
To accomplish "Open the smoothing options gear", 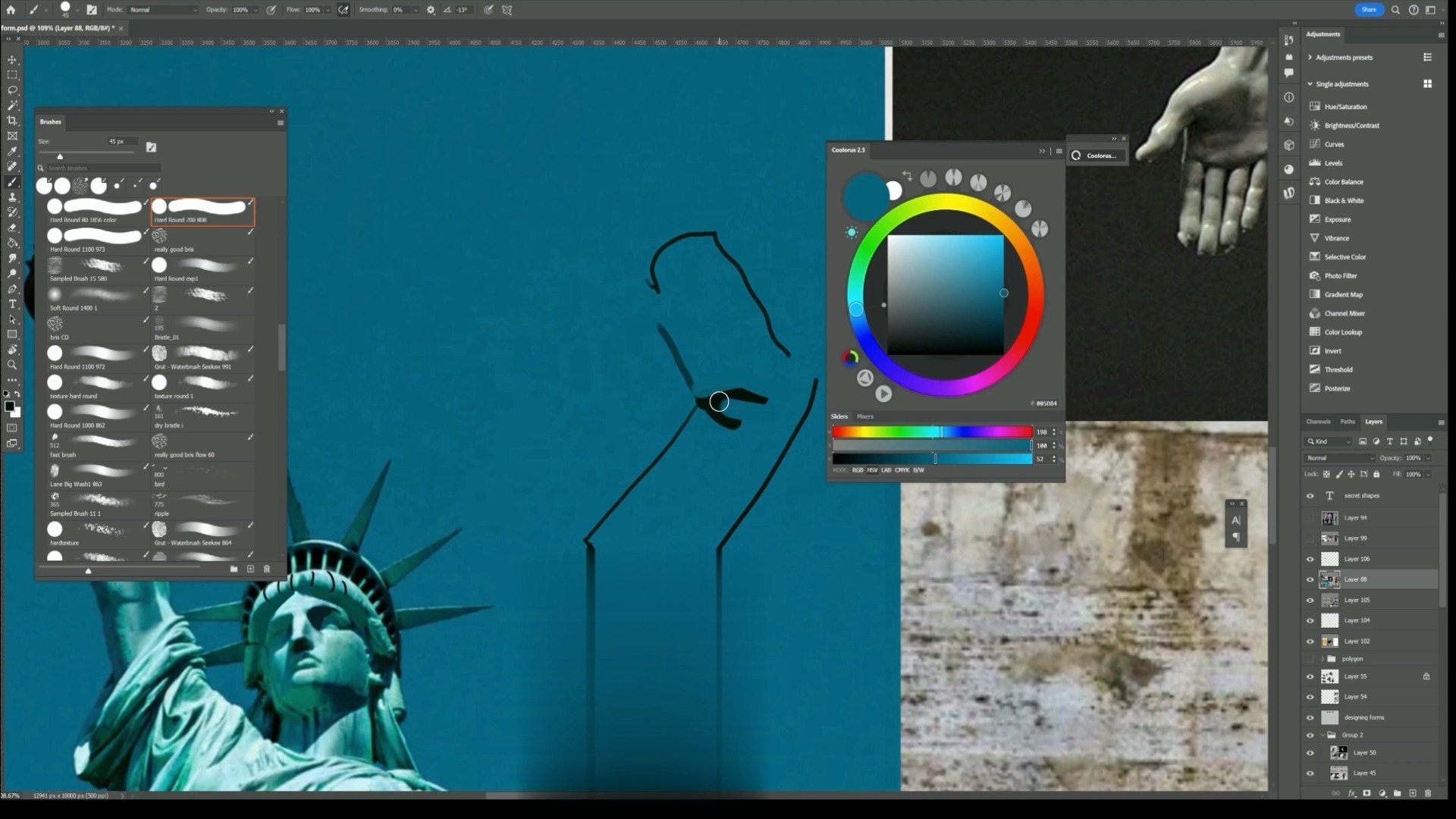I will click(x=431, y=10).
